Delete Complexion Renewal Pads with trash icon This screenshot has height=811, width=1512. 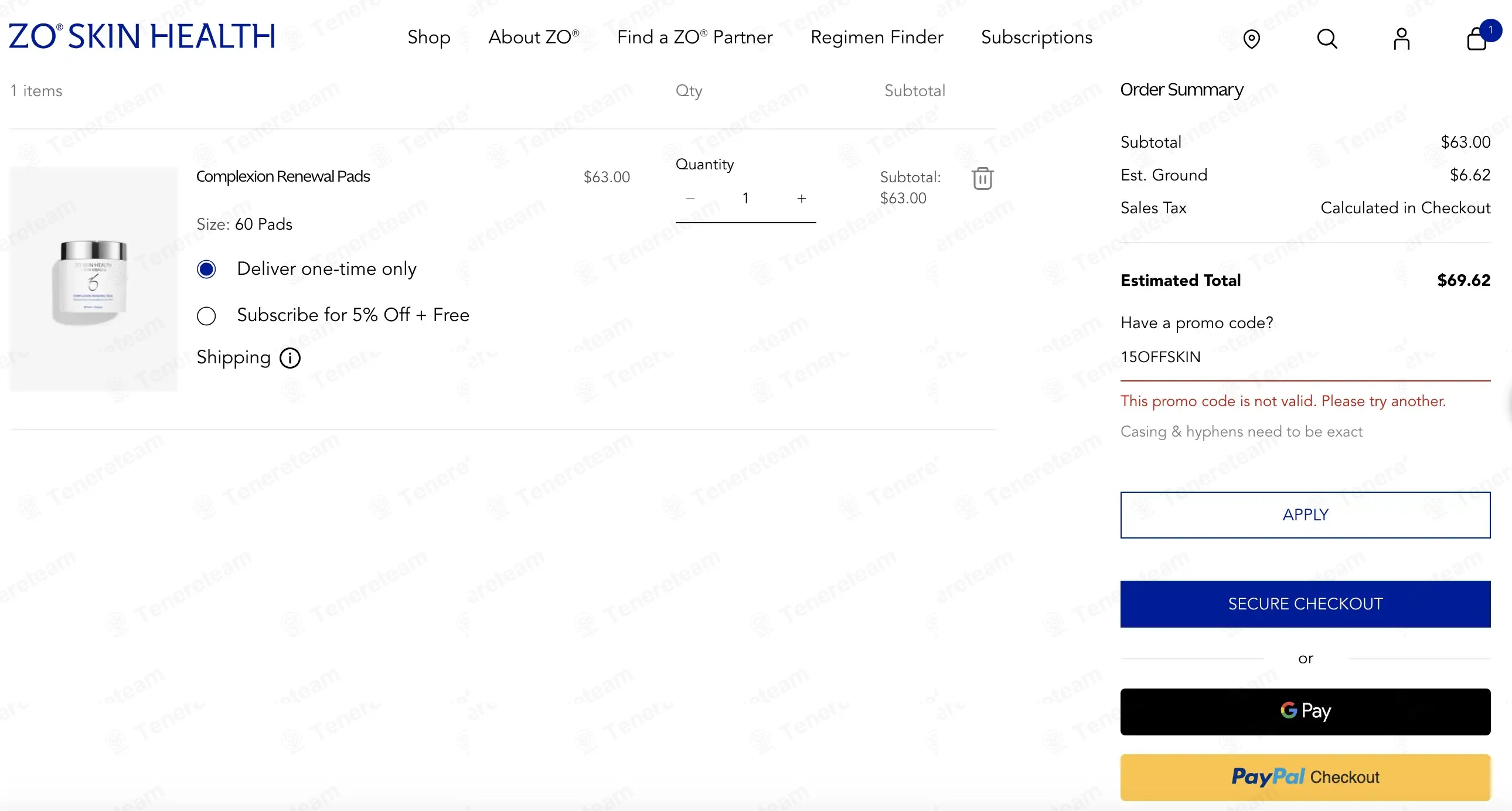point(983,178)
